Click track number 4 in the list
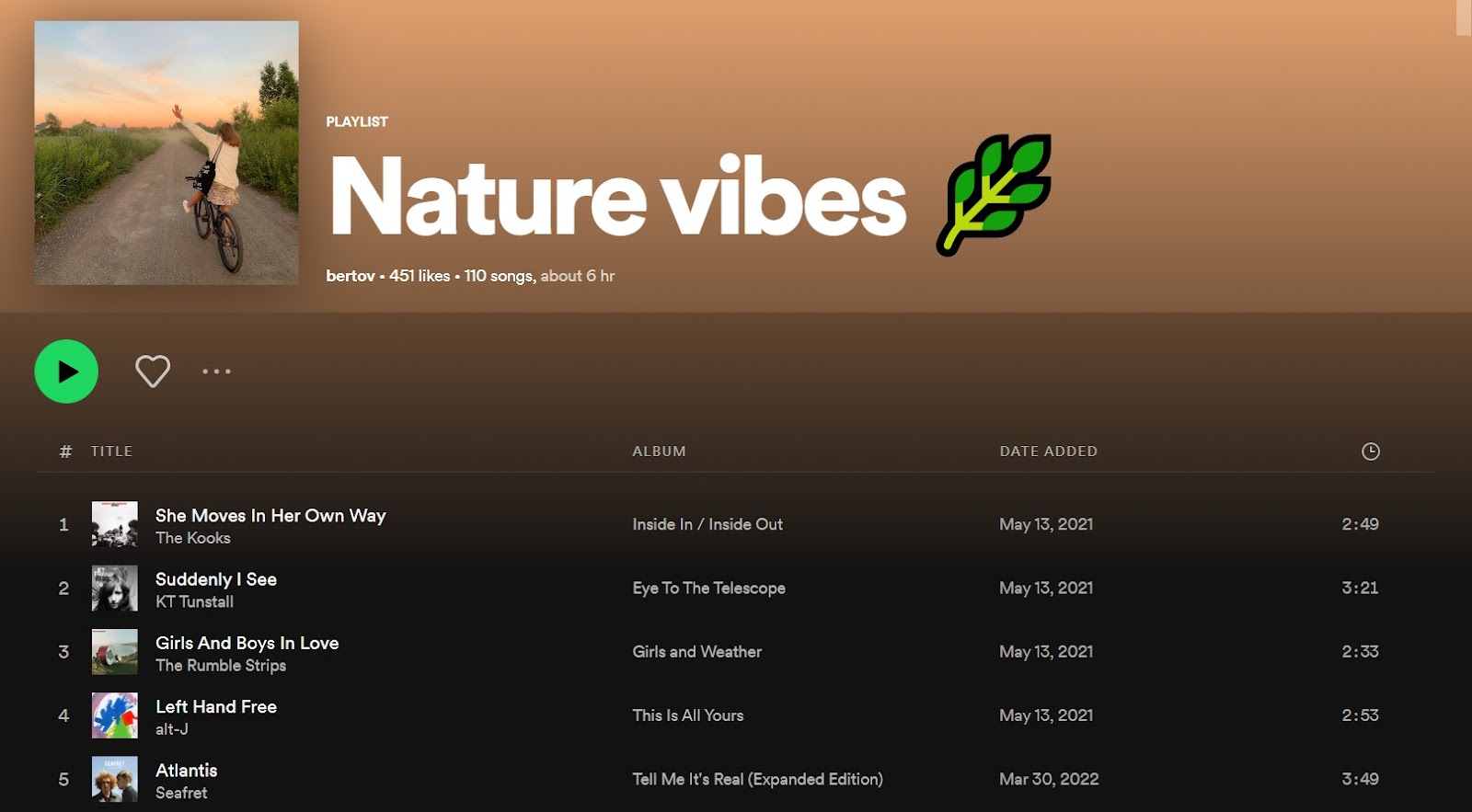 (x=63, y=715)
